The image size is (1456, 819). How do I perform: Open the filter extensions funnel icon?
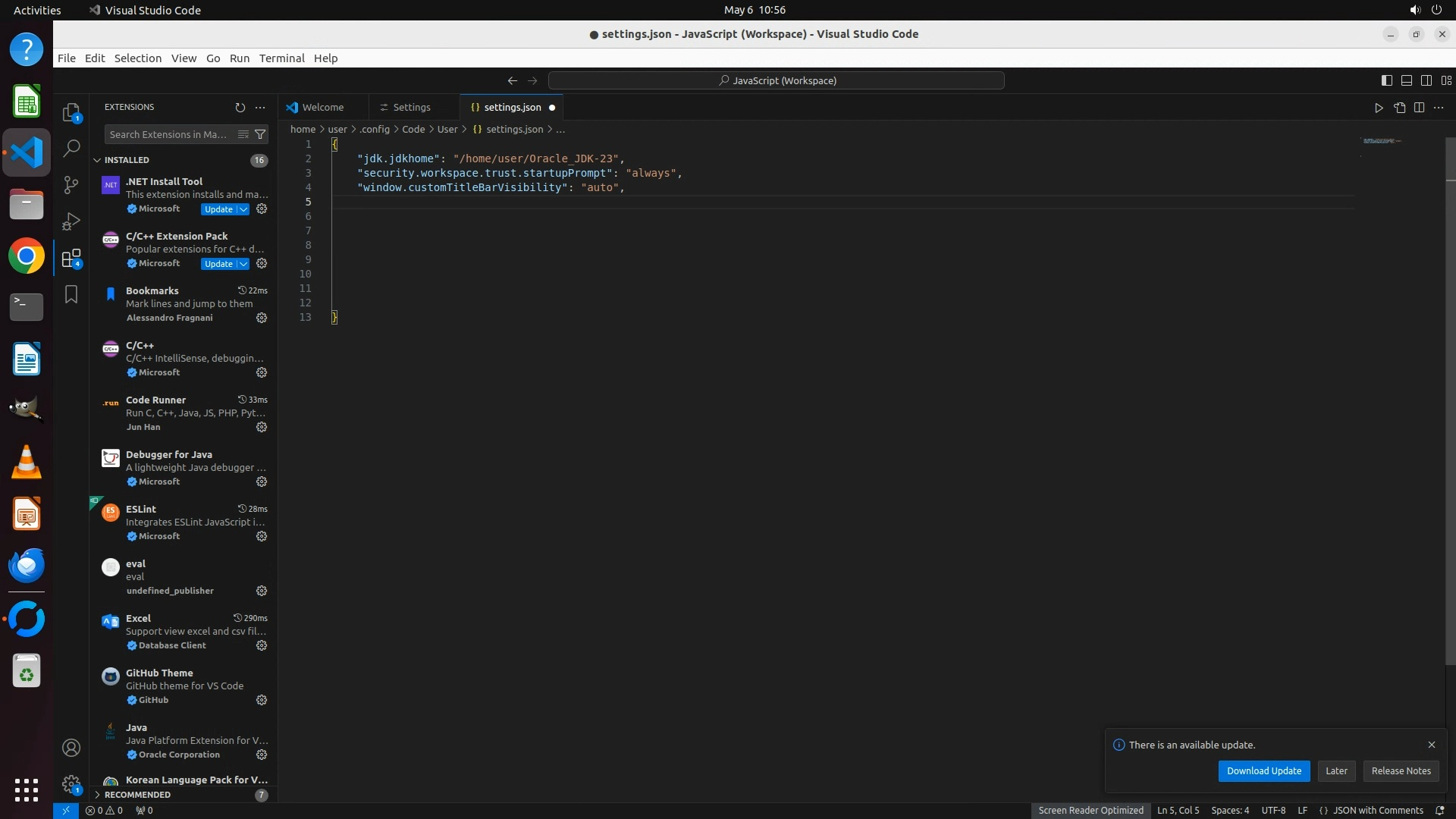point(260,134)
